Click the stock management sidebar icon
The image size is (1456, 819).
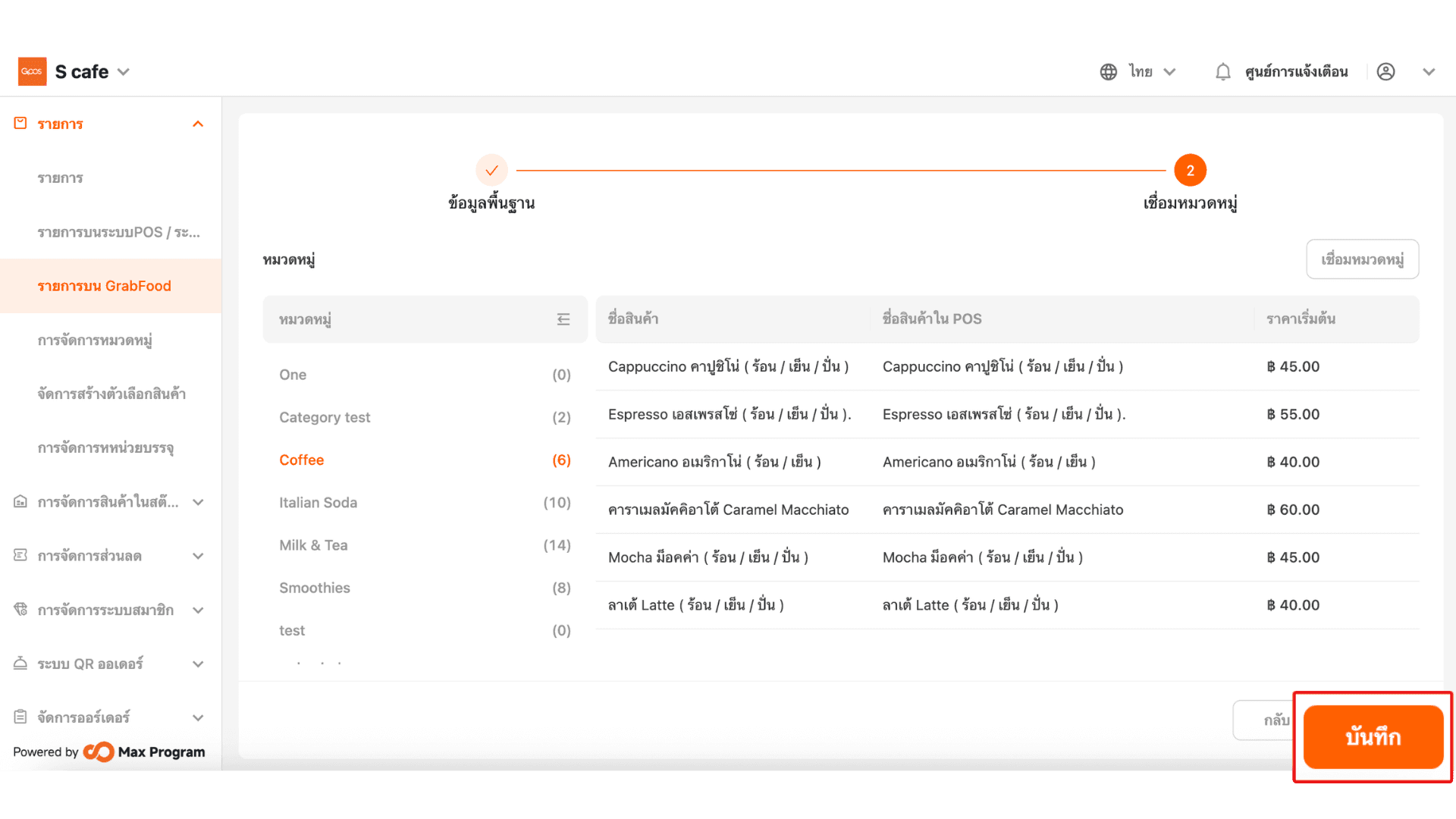20,502
